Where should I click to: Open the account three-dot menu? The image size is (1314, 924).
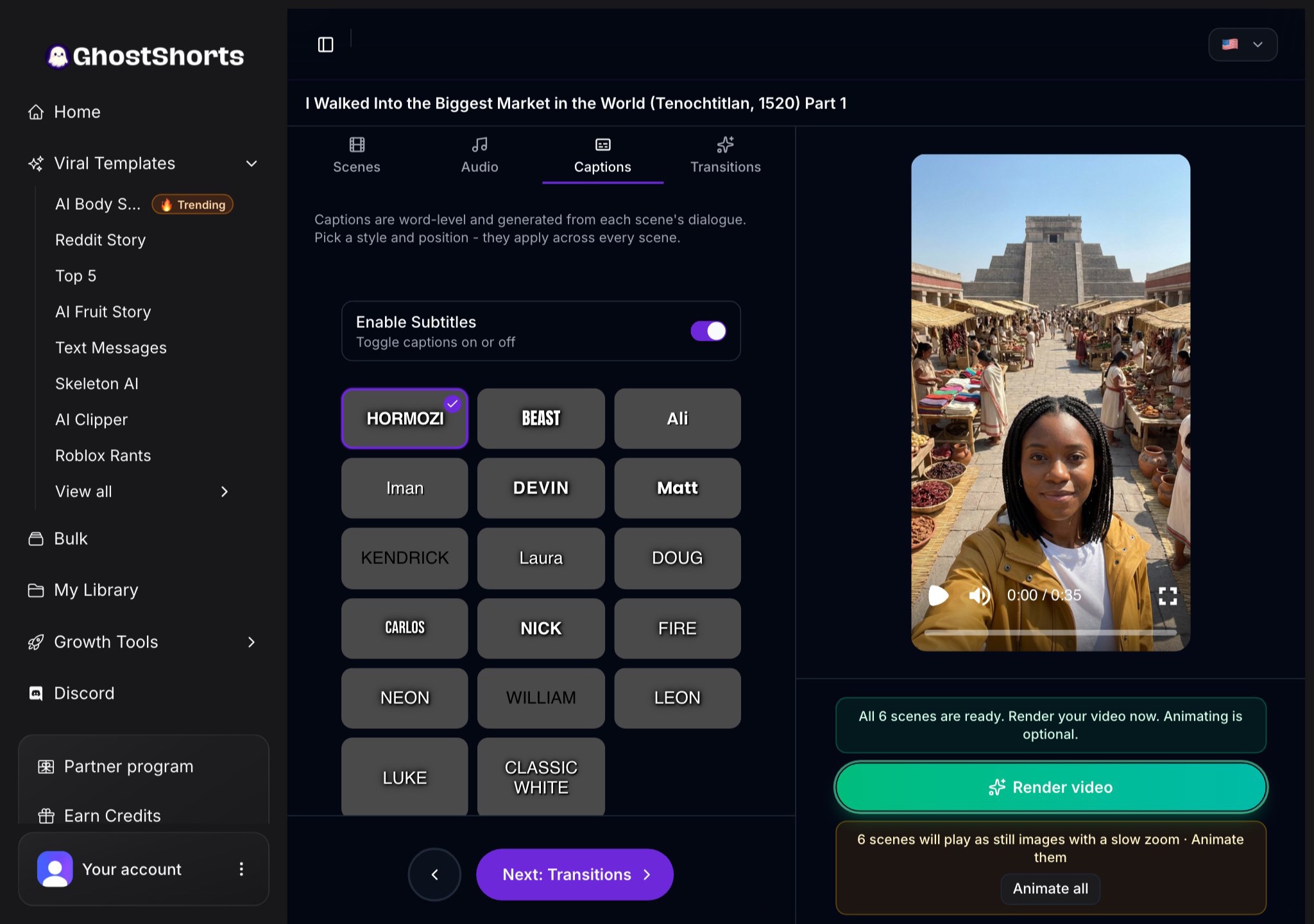[x=241, y=869]
